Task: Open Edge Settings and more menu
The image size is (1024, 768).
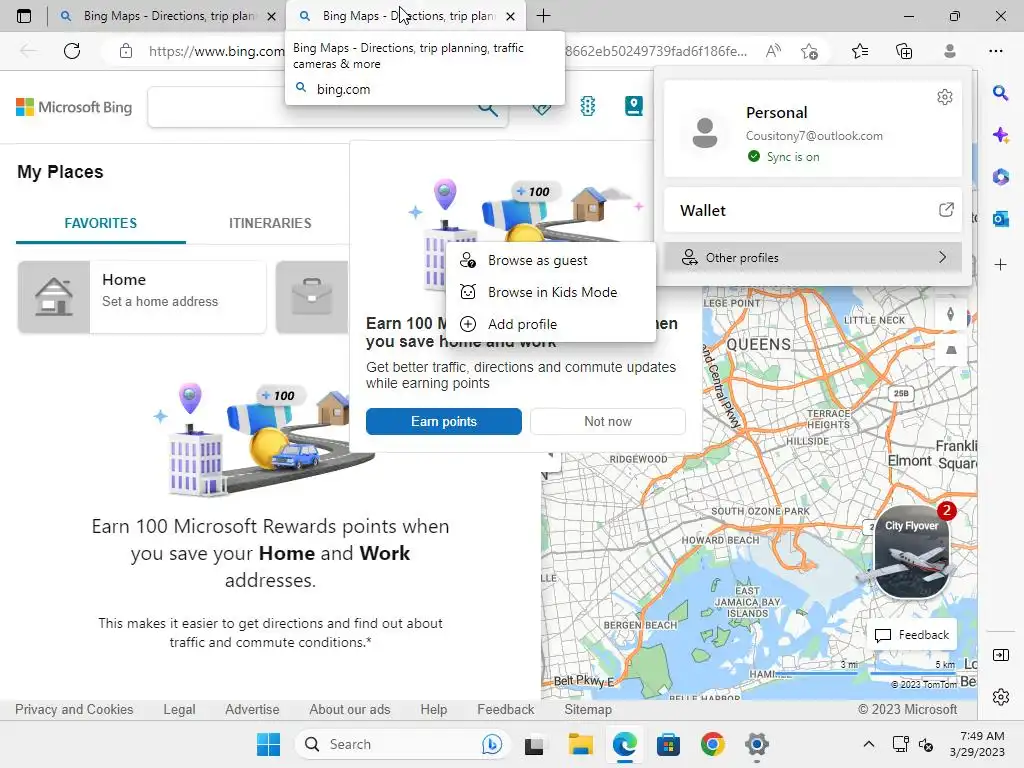Action: pos(995,51)
